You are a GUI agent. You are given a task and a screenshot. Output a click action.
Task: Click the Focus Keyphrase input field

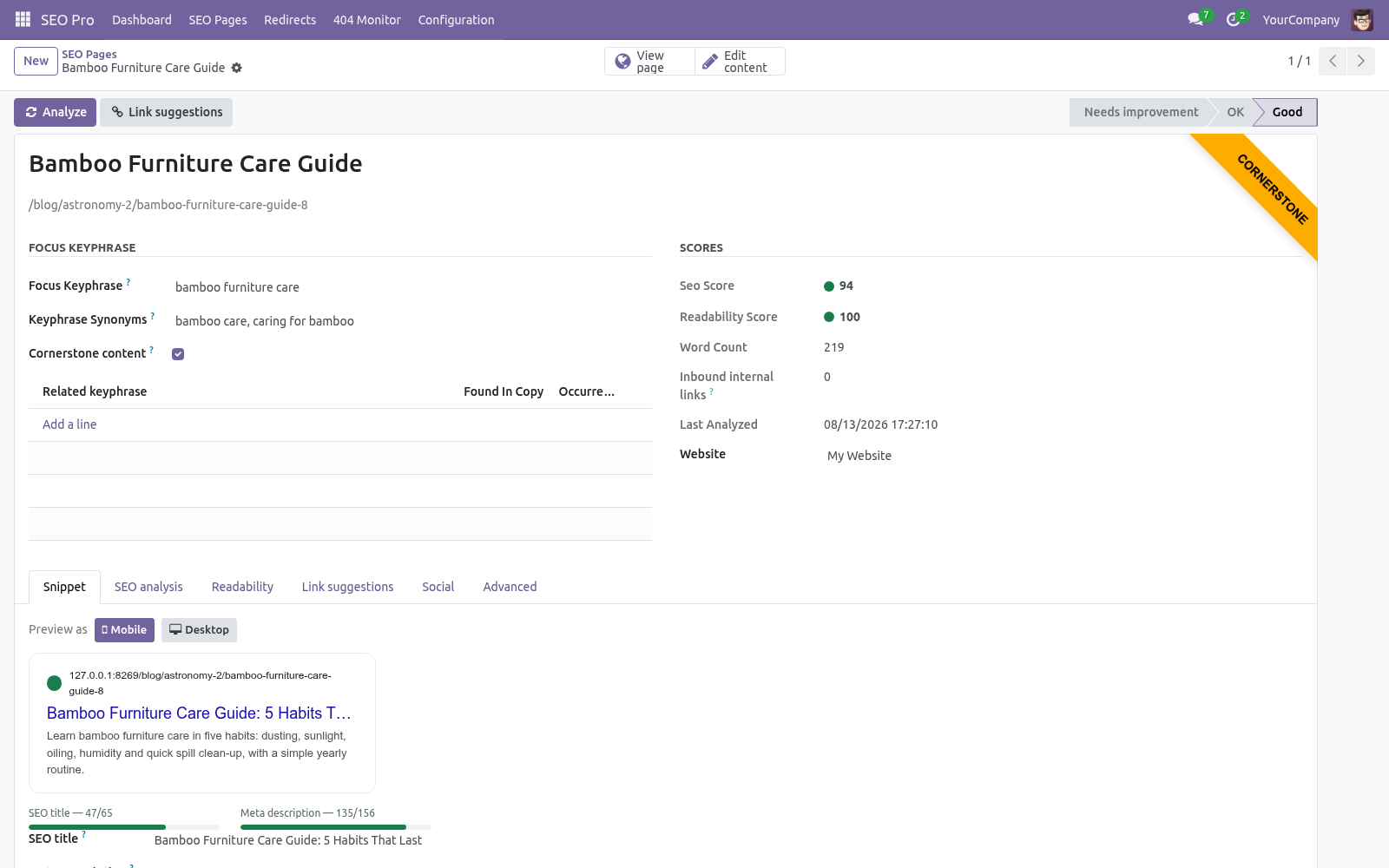tap(412, 287)
